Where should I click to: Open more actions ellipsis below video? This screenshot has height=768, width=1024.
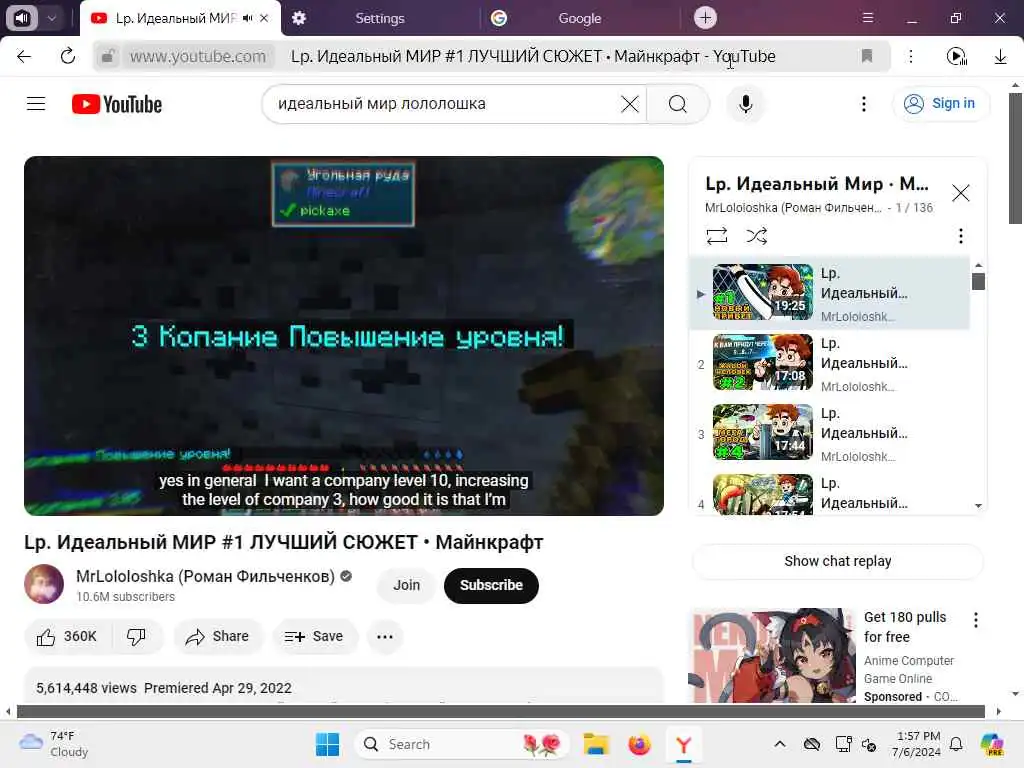tap(385, 637)
